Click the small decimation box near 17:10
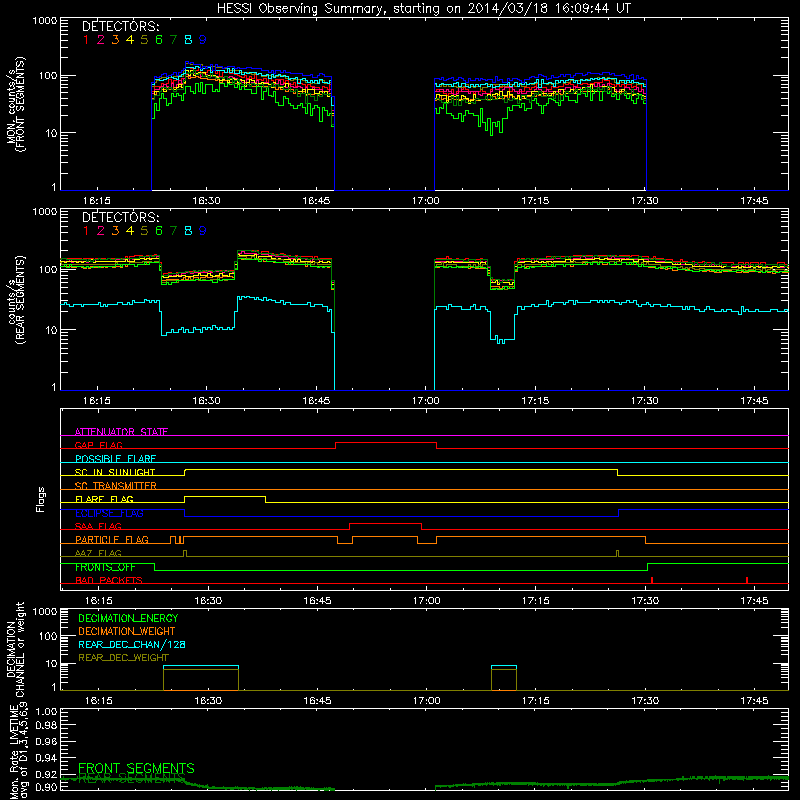 504,678
